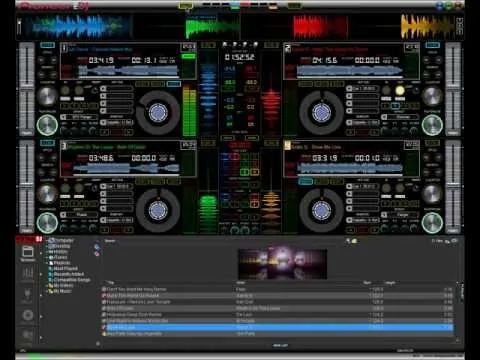Start deck 2 with its green play knob

click(432, 125)
